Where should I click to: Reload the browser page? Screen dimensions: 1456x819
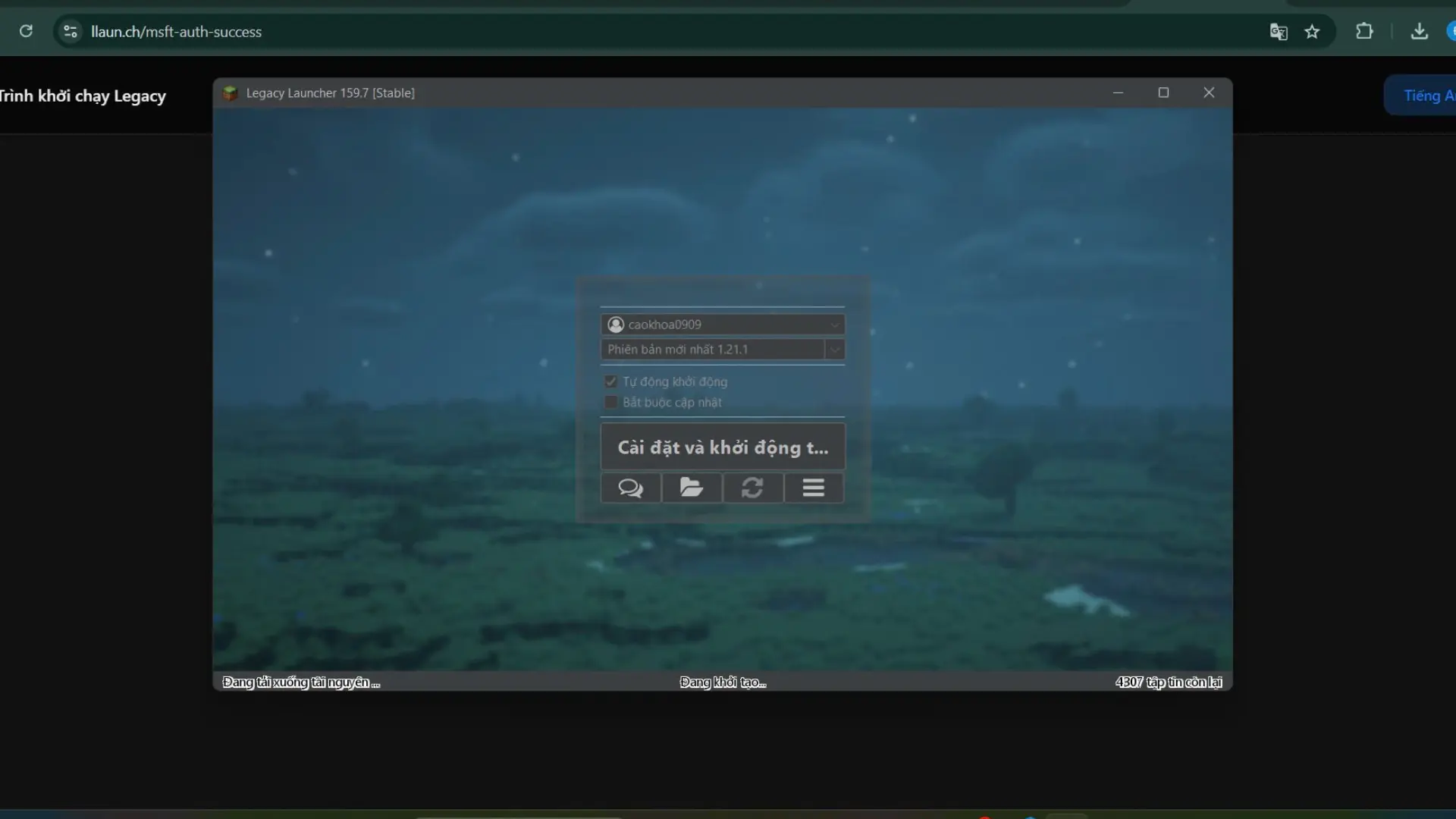coord(26,31)
